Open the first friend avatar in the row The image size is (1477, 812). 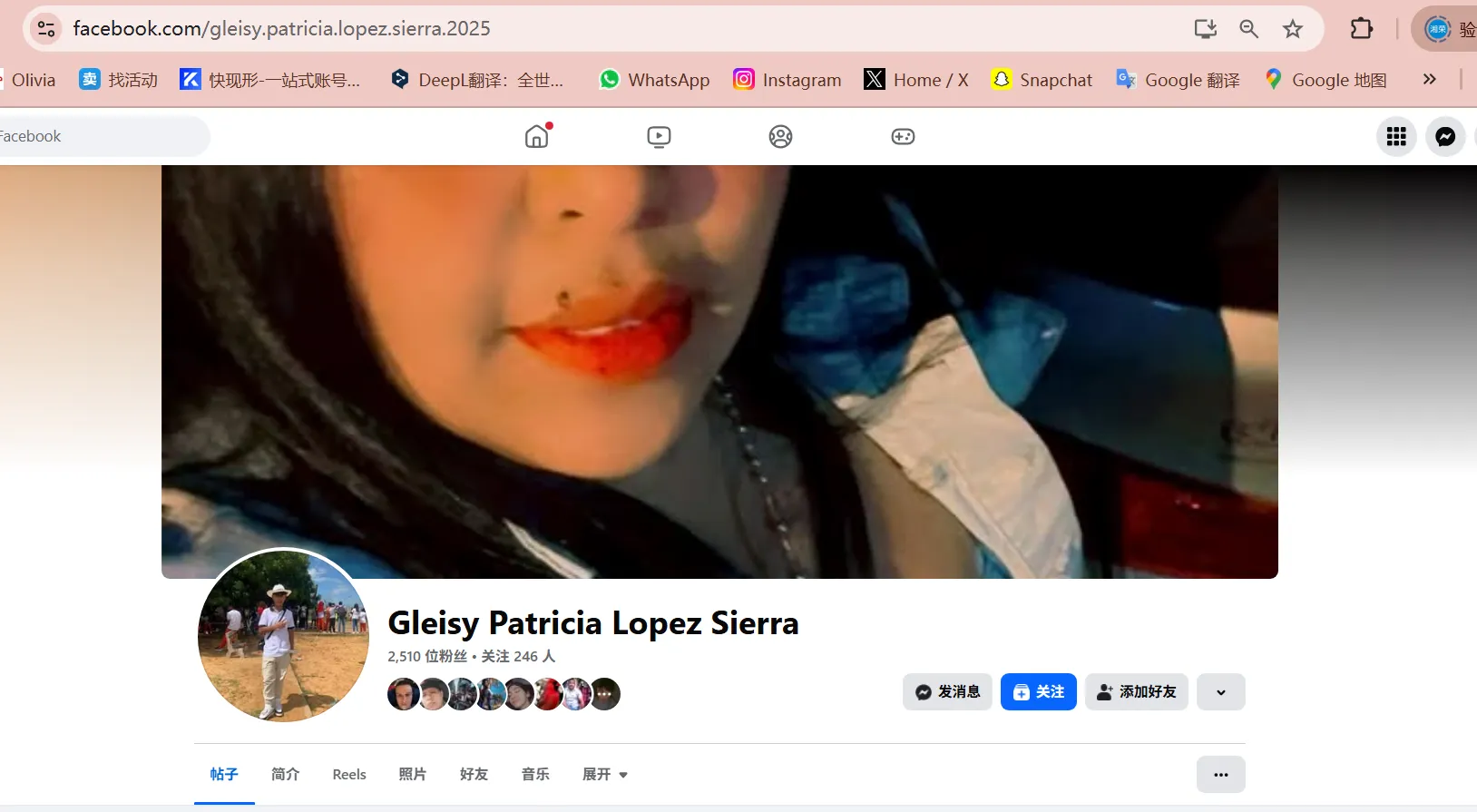coord(402,694)
